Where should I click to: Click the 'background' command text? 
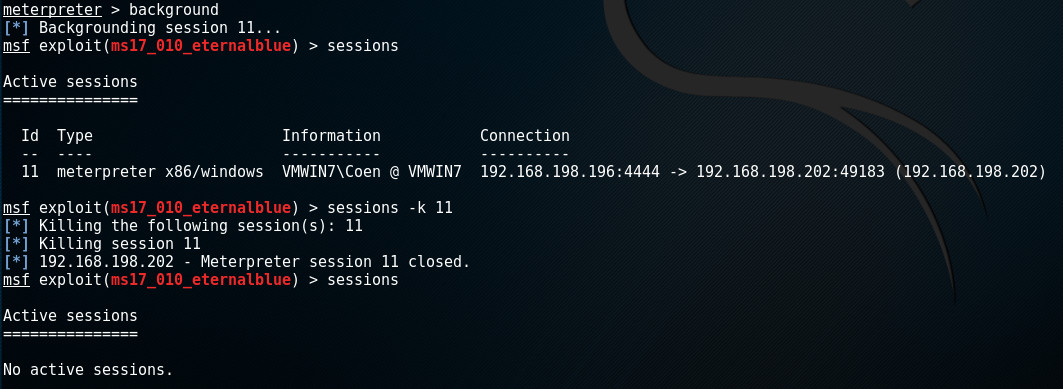click(174, 9)
